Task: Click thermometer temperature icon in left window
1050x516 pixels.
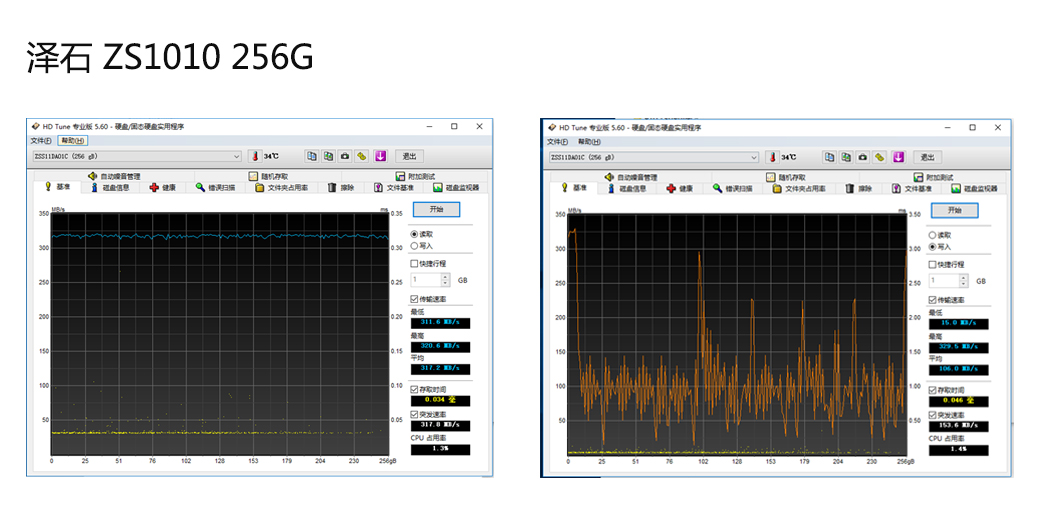Action: point(254,156)
